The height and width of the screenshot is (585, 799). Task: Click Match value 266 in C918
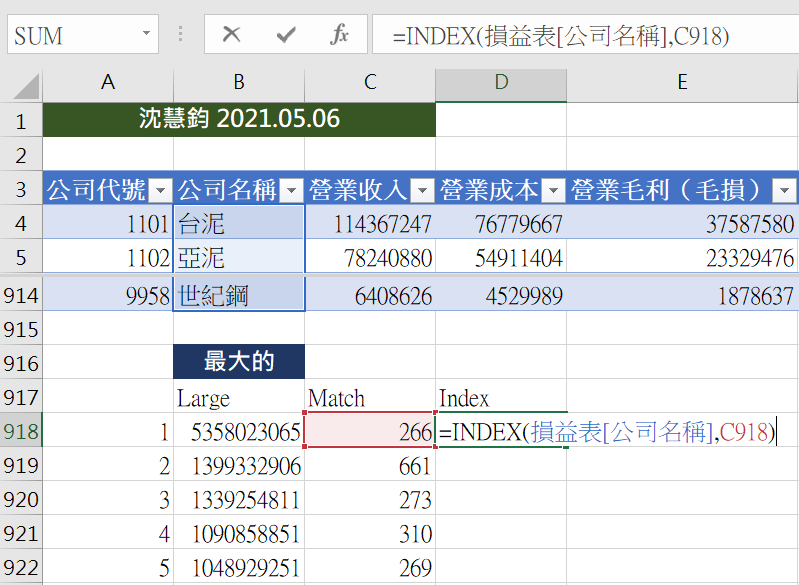point(370,431)
